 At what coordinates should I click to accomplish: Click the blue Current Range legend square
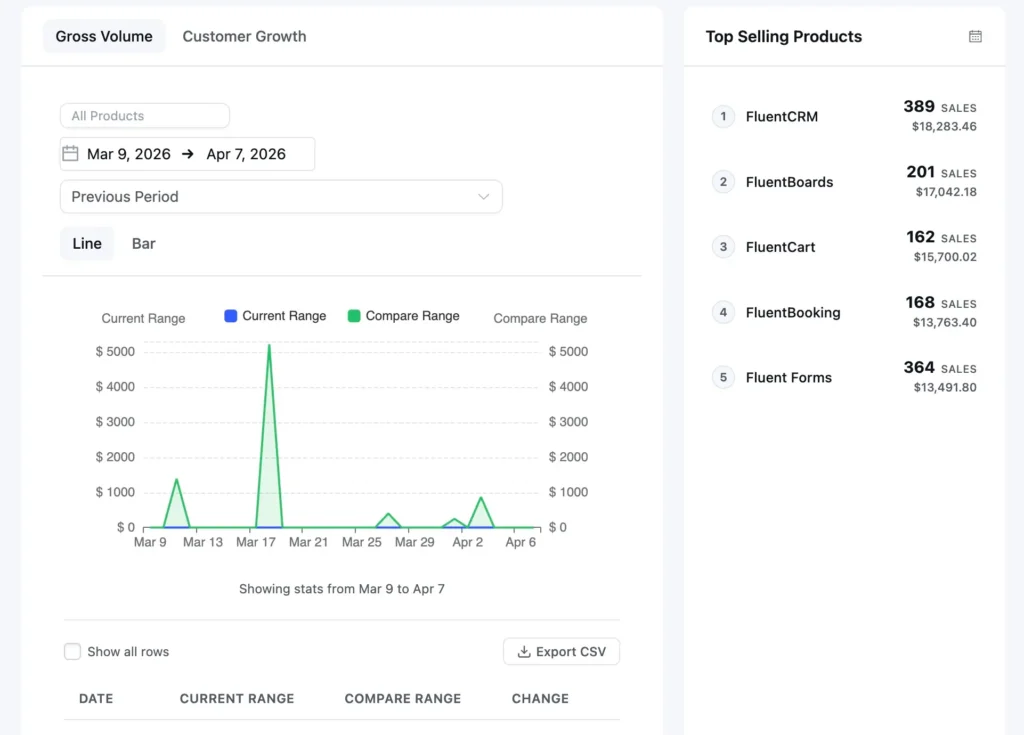tap(230, 316)
